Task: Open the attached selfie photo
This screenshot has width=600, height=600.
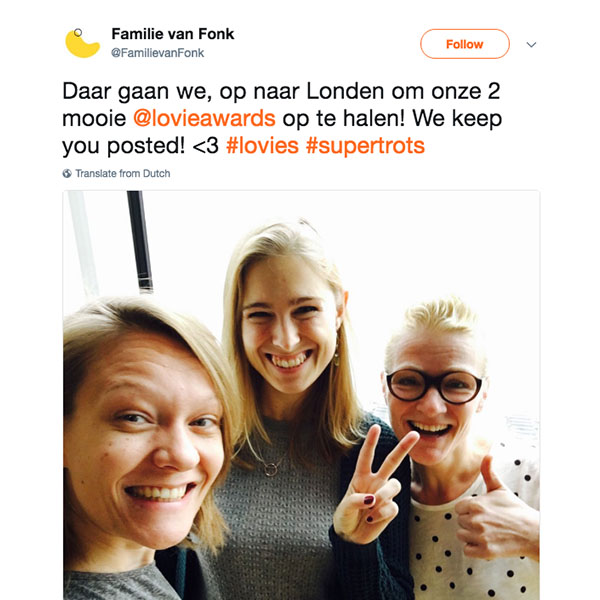Action: click(x=301, y=395)
